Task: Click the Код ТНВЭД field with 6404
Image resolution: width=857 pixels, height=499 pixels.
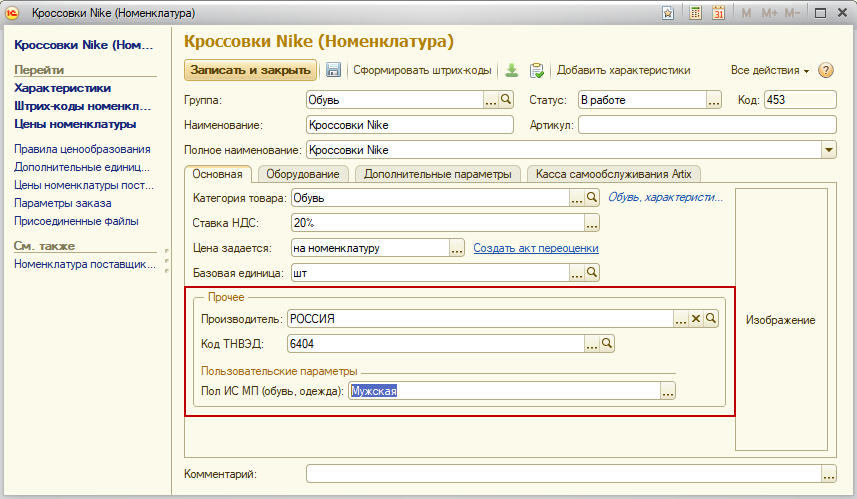Action: coord(436,343)
